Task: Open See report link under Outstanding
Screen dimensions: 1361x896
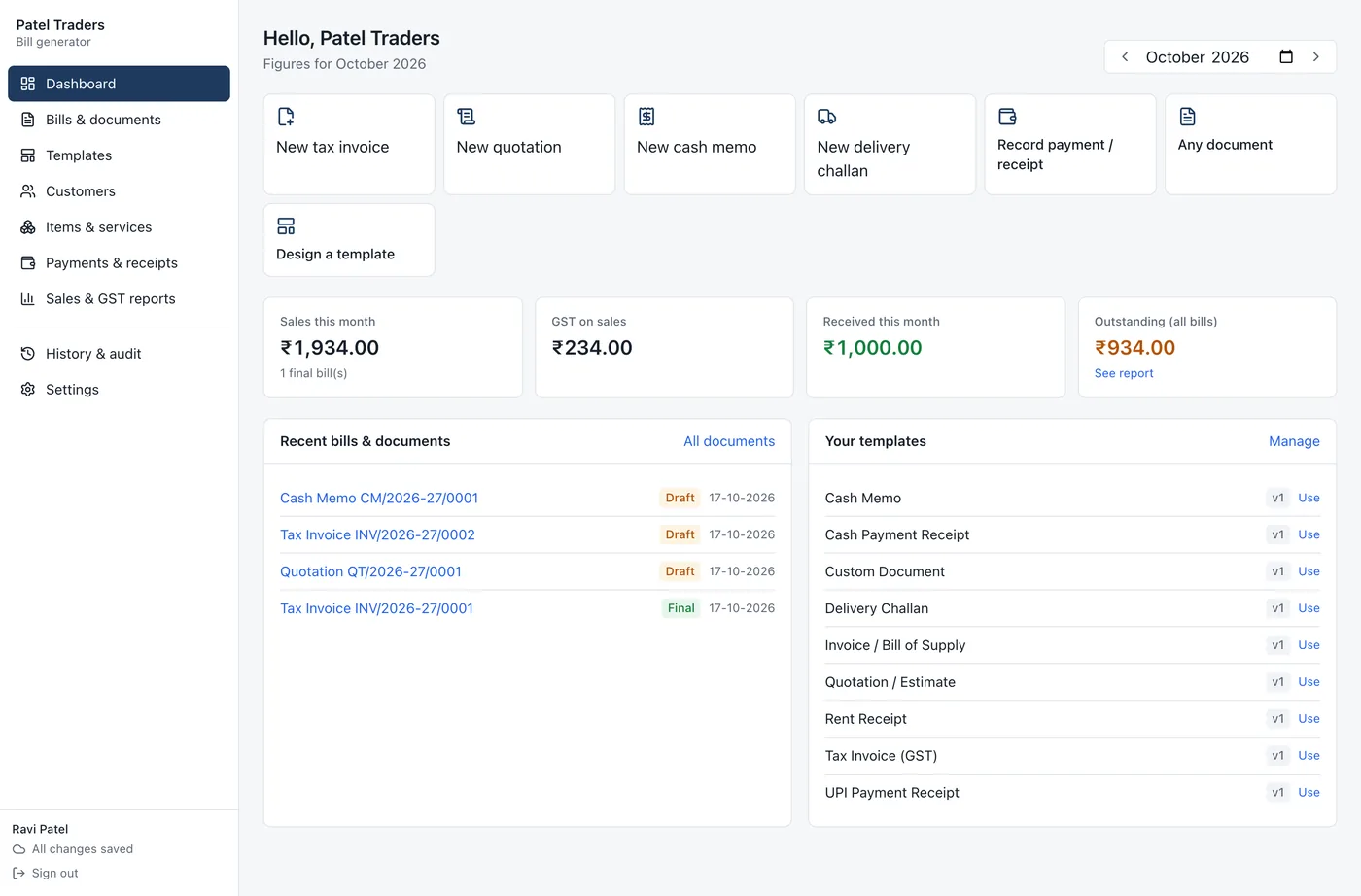Action: [x=1124, y=373]
